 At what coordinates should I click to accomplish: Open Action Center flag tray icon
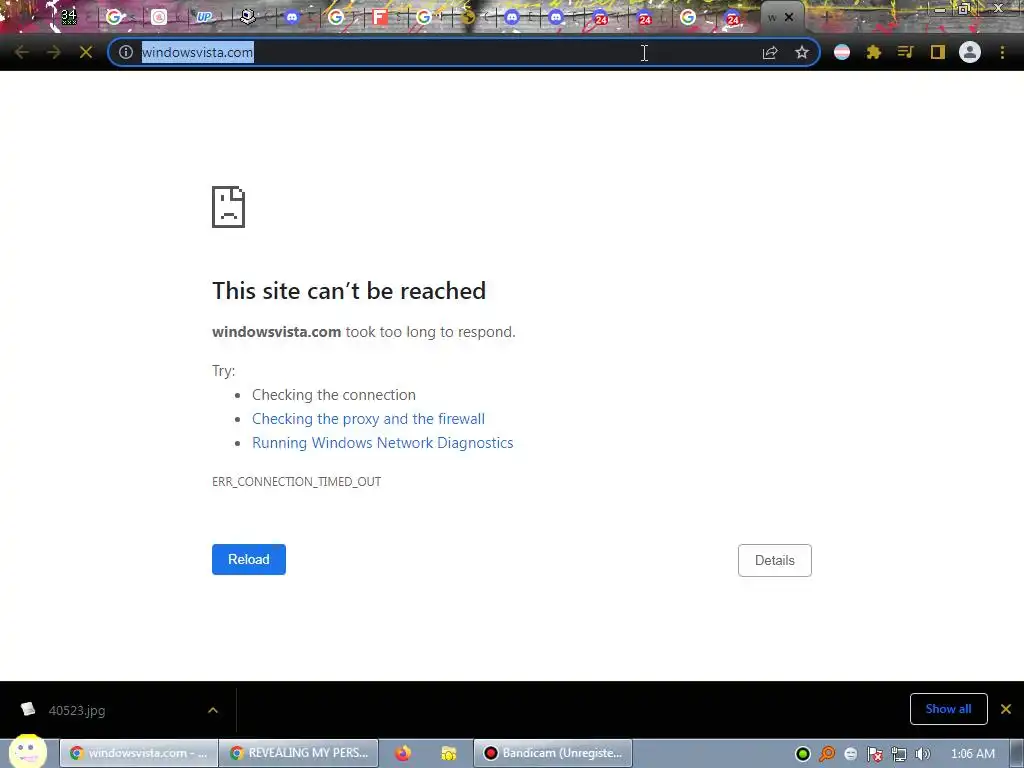tap(874, 754)
